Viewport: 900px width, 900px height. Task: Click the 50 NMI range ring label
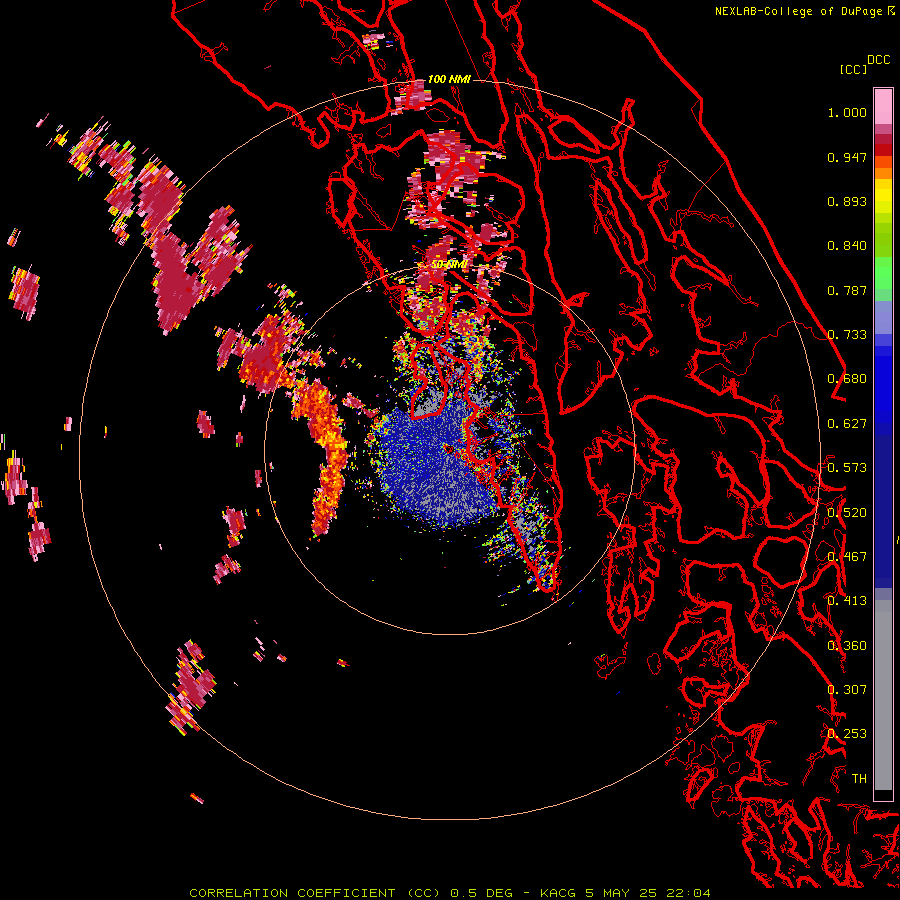point(449,265)
